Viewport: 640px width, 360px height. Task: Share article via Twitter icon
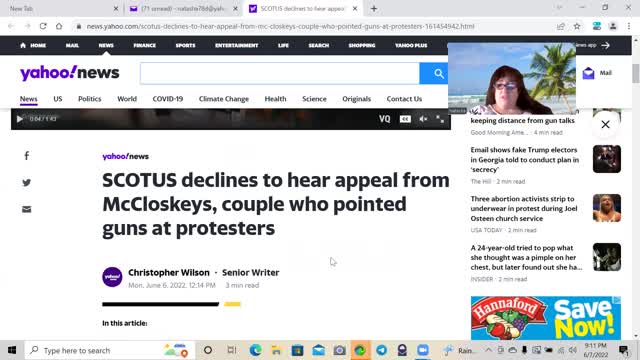coord(27,182)
